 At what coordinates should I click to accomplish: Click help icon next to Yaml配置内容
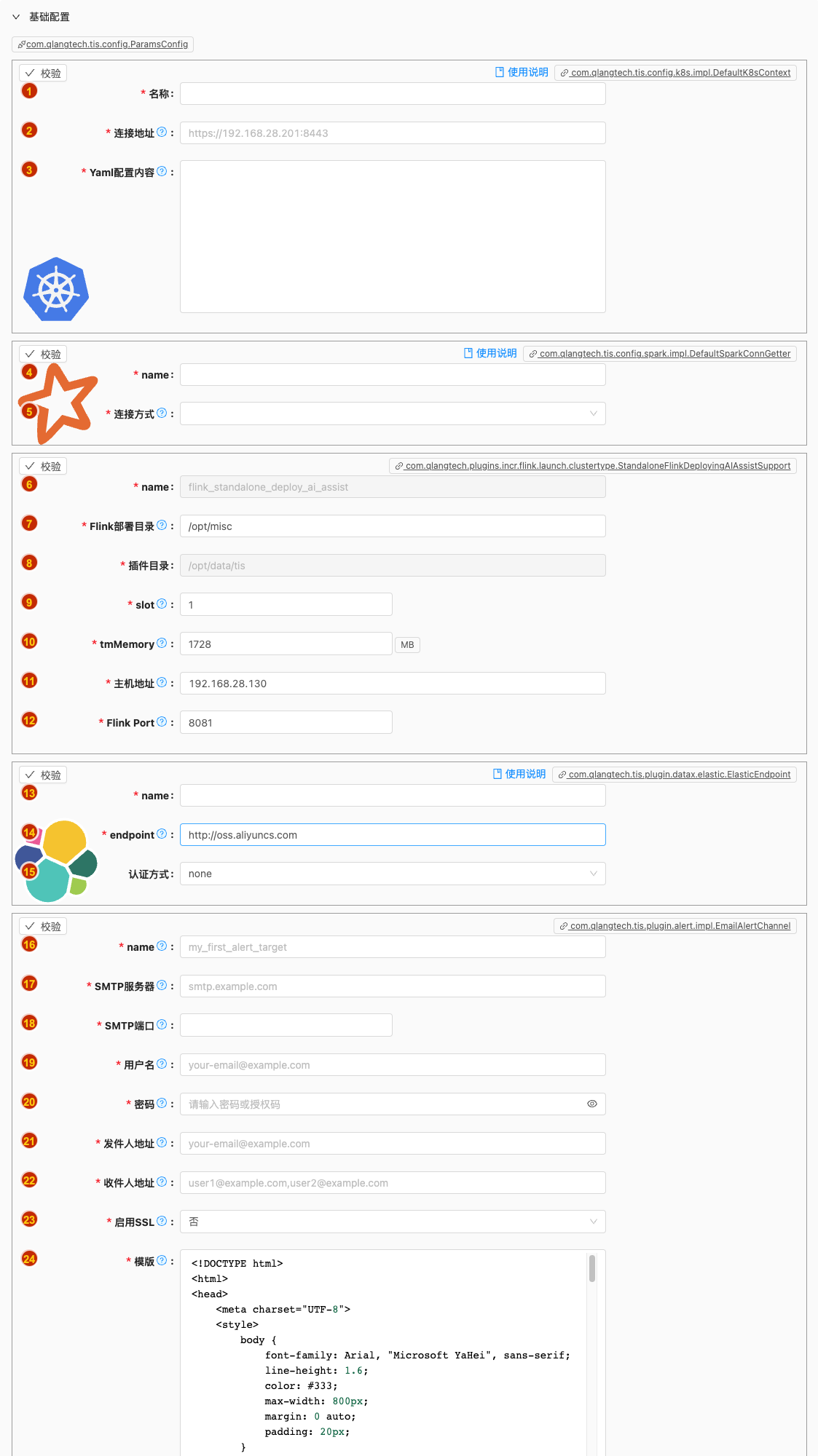162,172
